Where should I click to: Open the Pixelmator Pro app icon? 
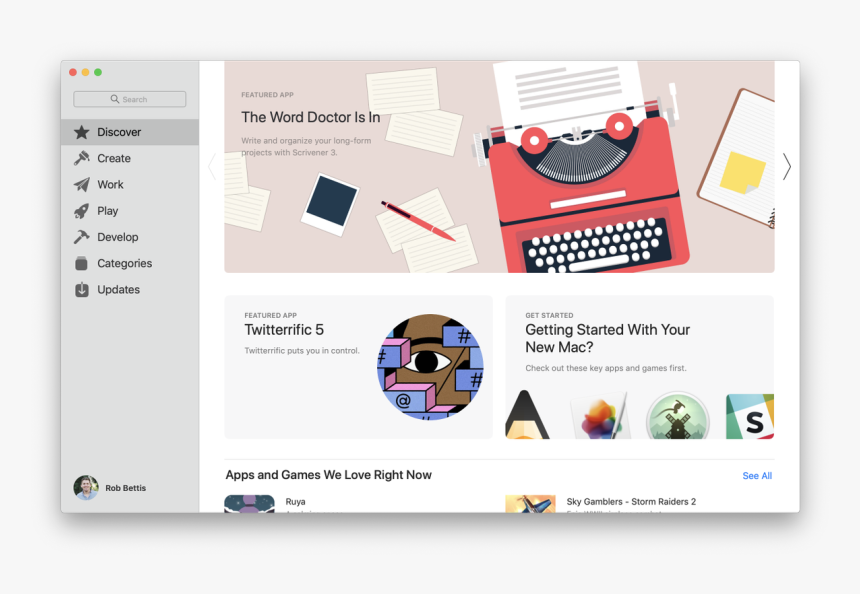click(x=601, y=416)
